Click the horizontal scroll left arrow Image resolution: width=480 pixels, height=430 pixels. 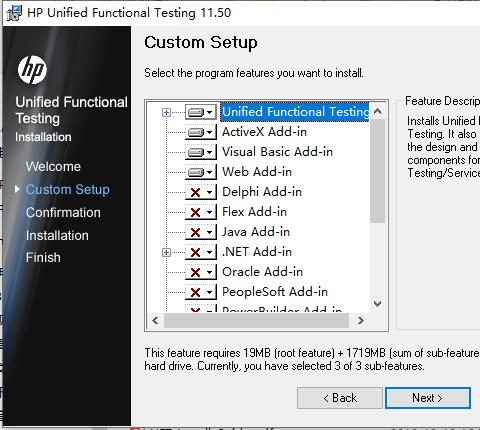click(155, 321)
